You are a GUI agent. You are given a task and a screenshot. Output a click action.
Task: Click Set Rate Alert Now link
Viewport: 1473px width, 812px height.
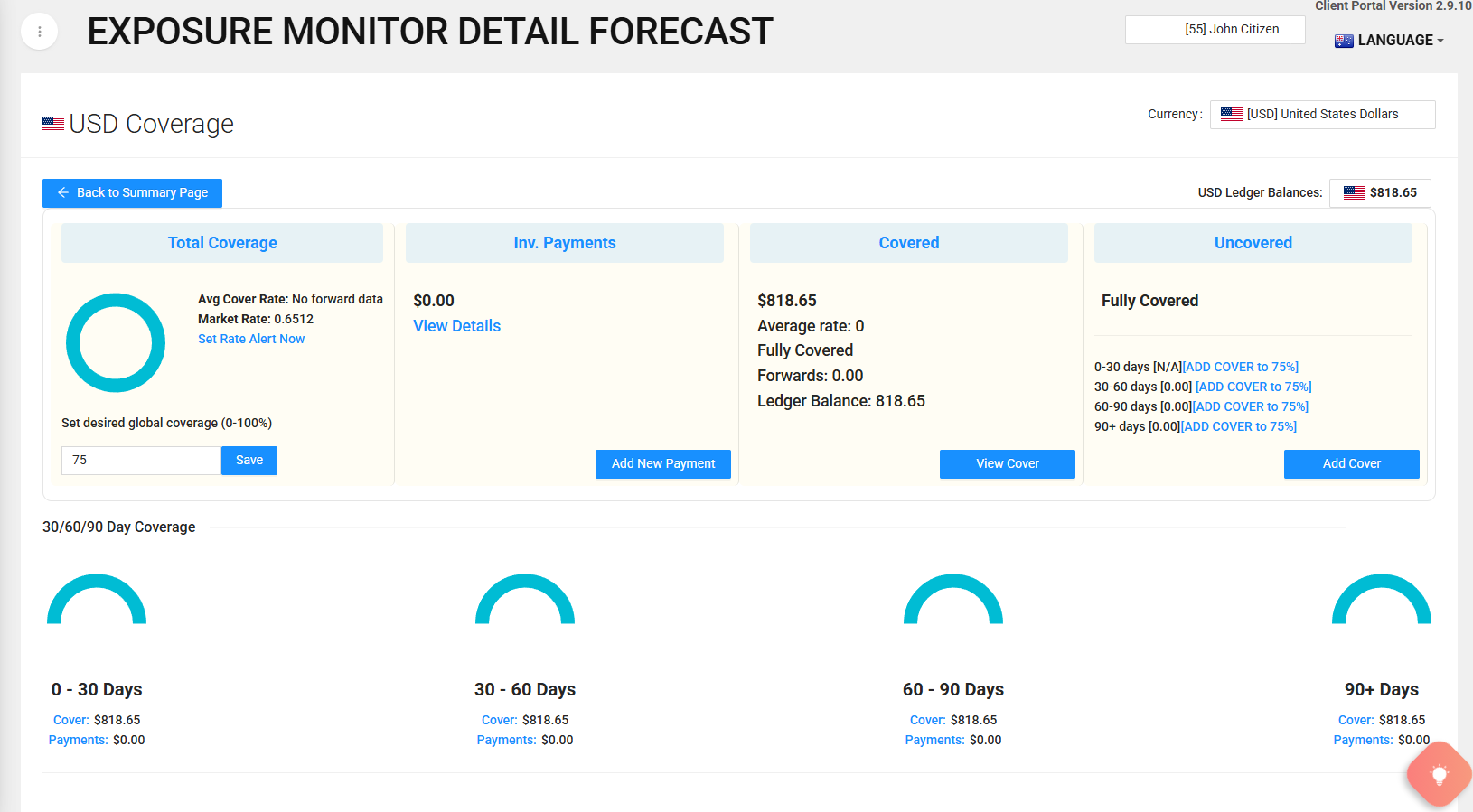[251, 339]
